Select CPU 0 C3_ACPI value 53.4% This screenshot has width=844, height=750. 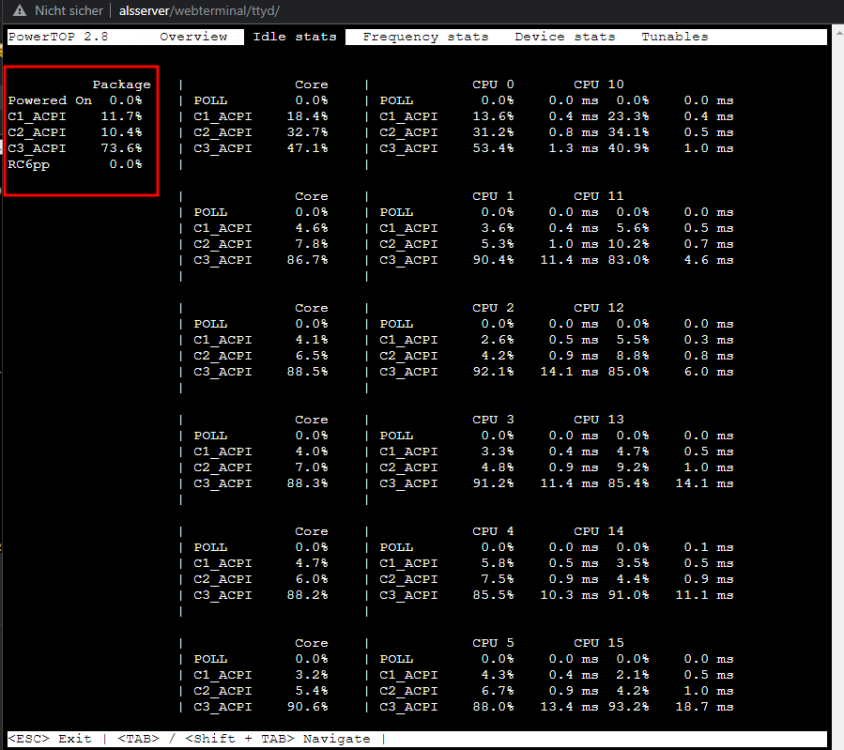[493, 148]
